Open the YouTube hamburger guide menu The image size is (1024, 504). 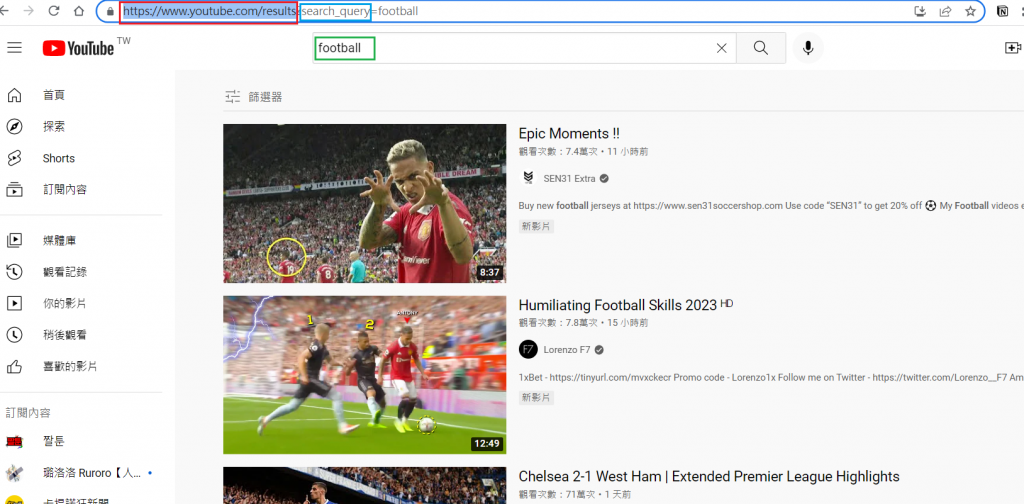click(x=14, y=48)
